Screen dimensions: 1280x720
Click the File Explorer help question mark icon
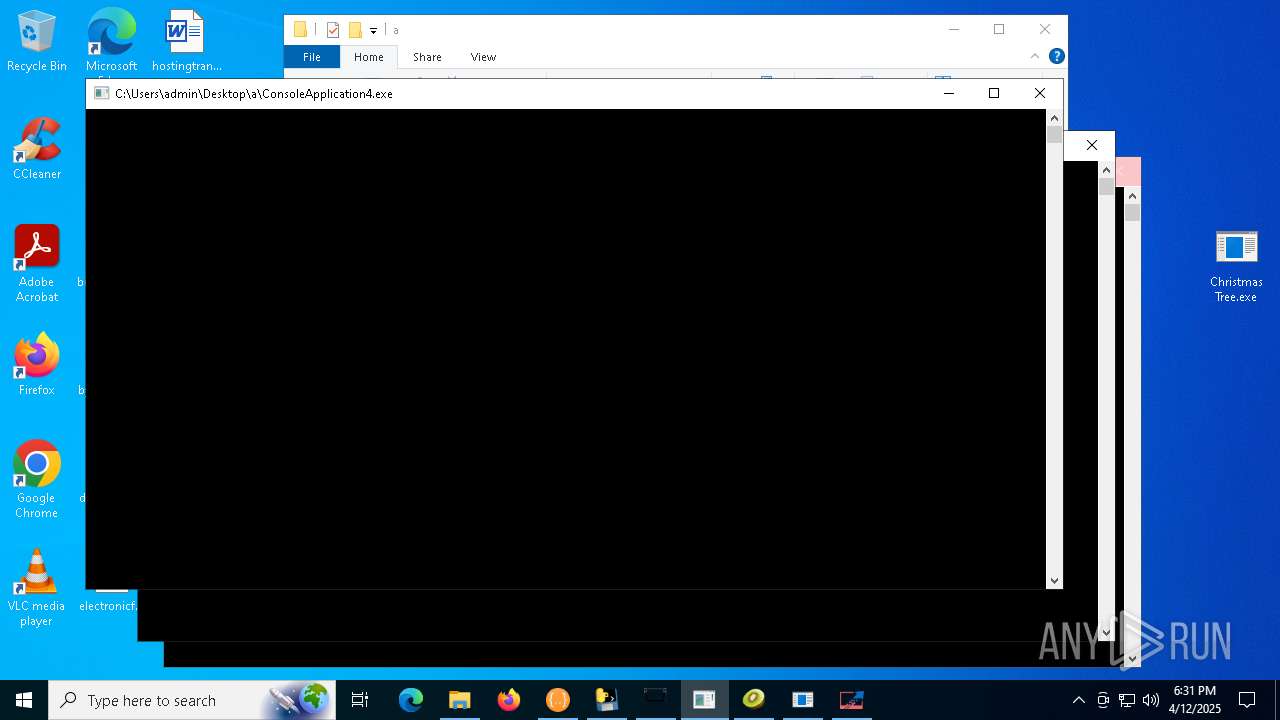click(1056, 57)
